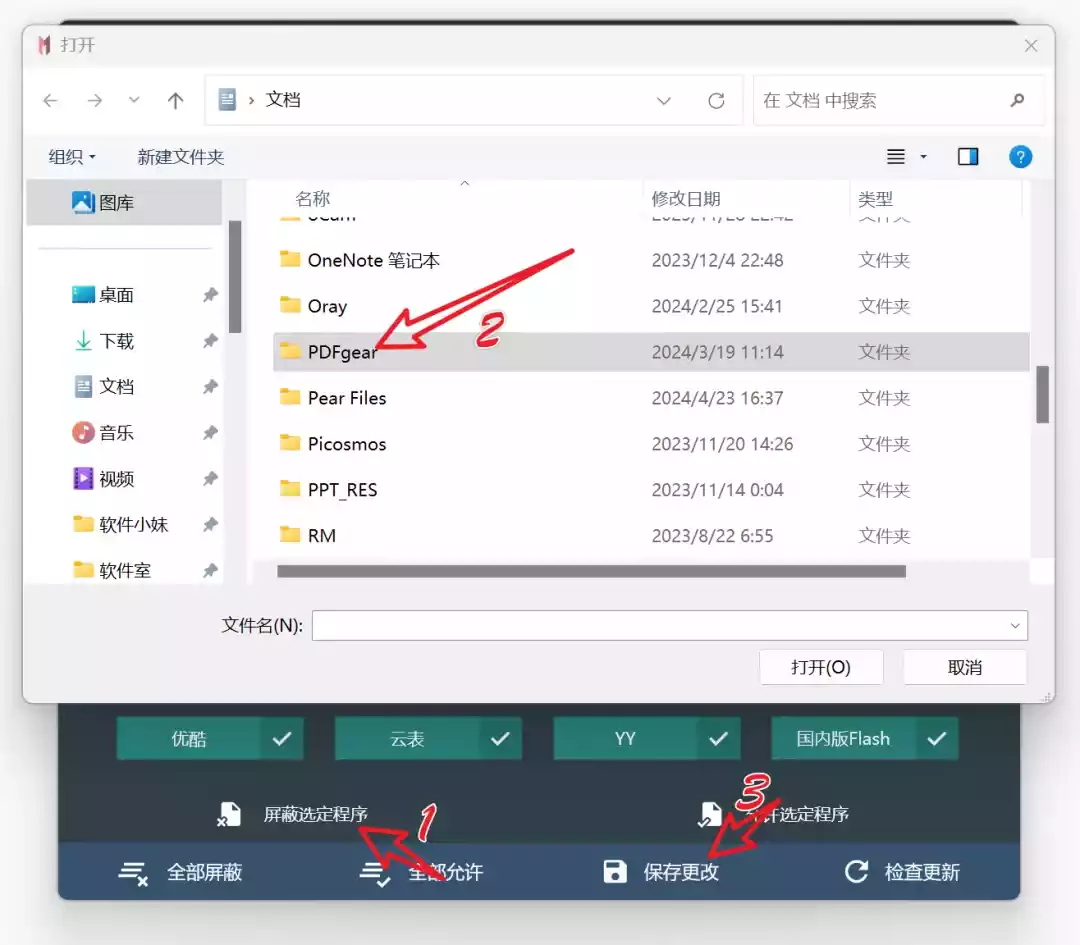The image size is (1080, 945).
Task: Click 检查更新 refresh icon
Action: (856, 871)
